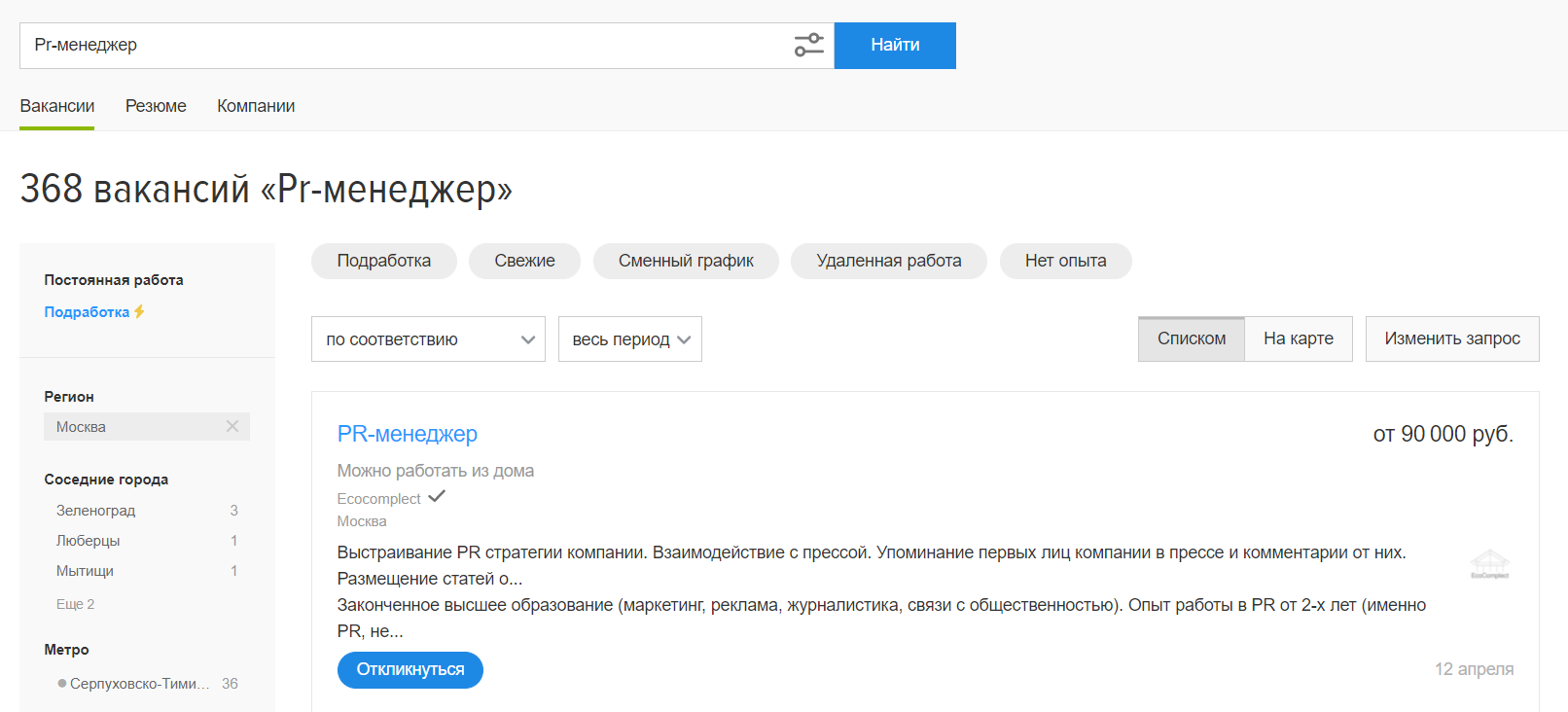This screenshot has width=1568, height=712.
Task: Remove Москва region filter with X
Action: (232, 426)
